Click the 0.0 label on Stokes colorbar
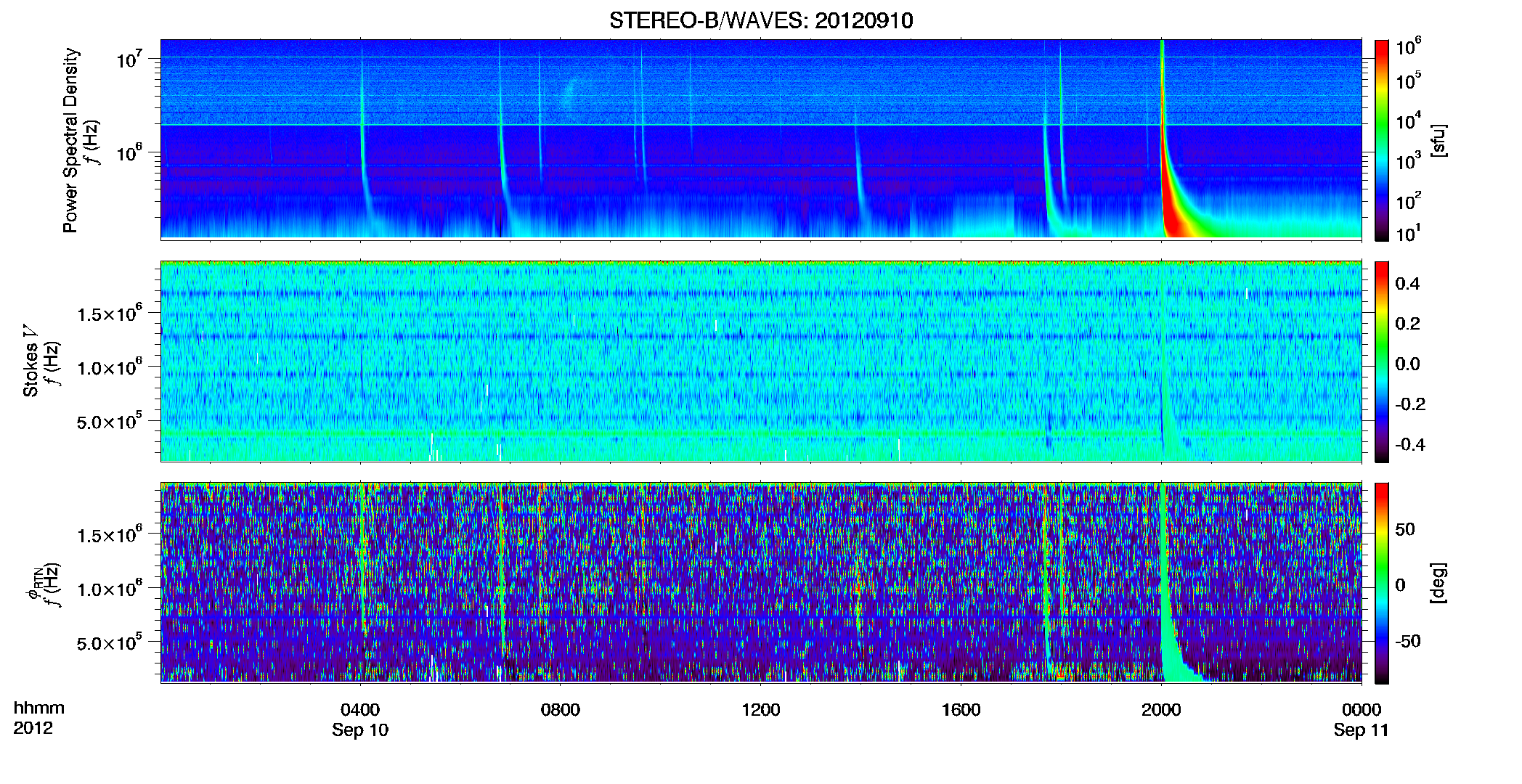 click(1407, 364)
